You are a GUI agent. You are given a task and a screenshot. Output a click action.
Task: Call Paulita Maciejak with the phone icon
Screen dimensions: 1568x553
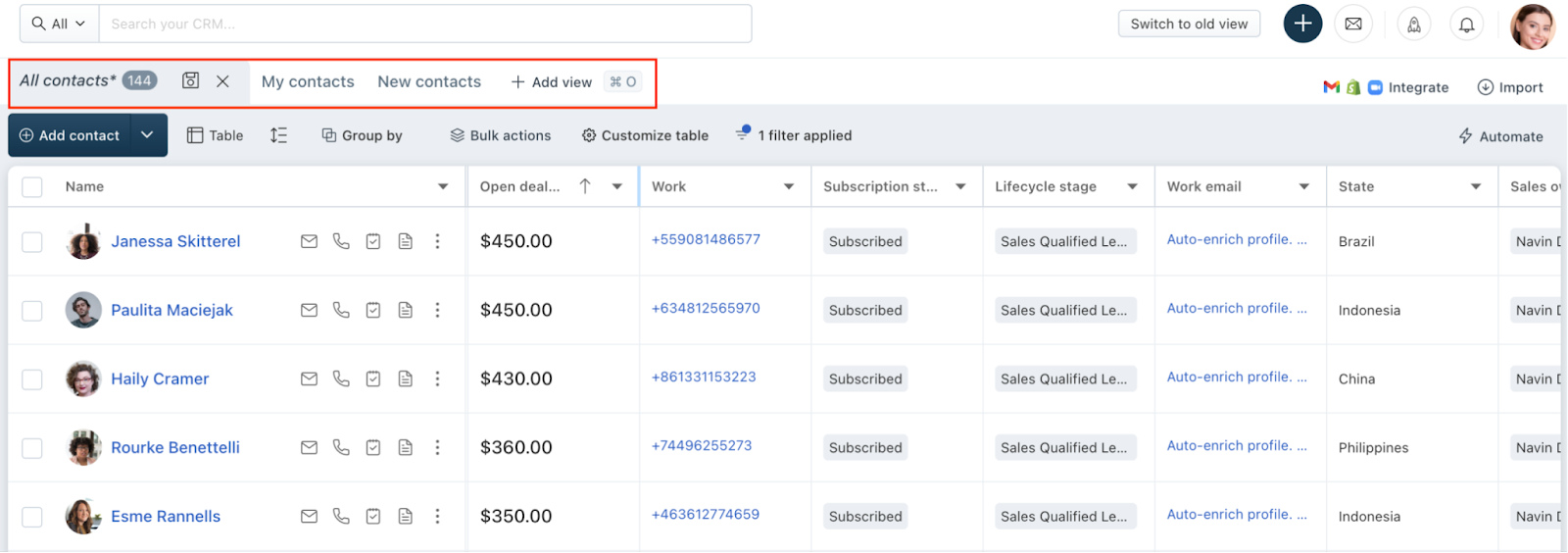pos(341,310)
